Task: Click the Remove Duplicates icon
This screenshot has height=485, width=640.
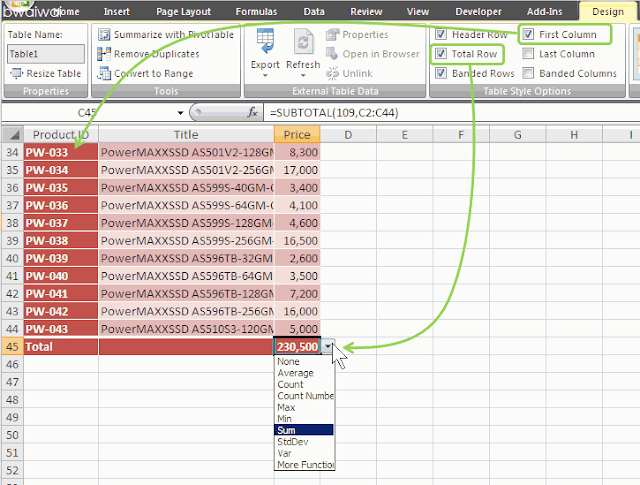Action: coord(104,54)
